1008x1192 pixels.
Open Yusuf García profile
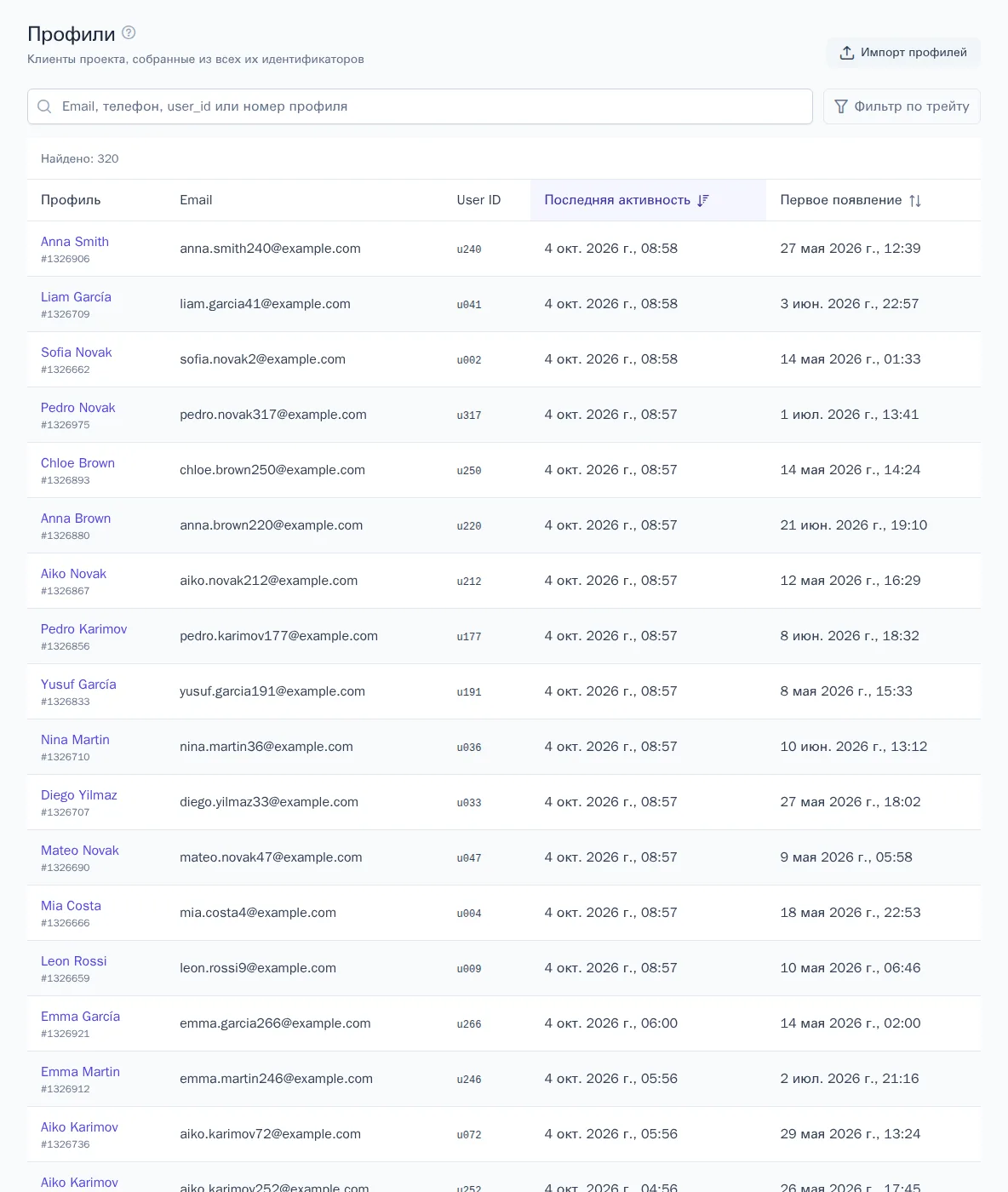pos(78,685)
